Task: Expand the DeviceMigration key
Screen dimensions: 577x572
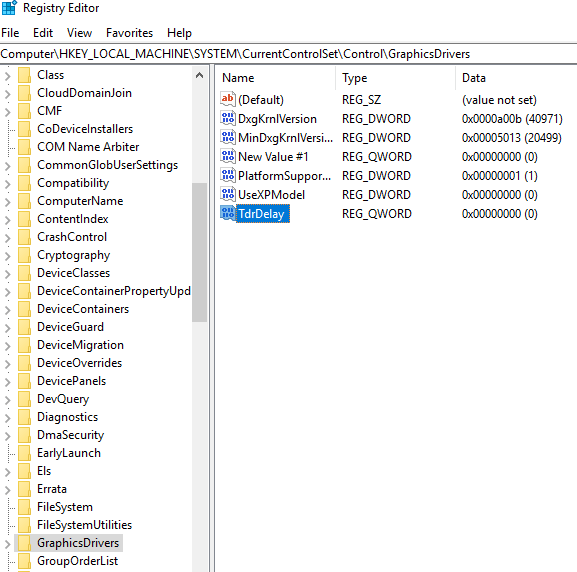Action: [x=7, y=346]
